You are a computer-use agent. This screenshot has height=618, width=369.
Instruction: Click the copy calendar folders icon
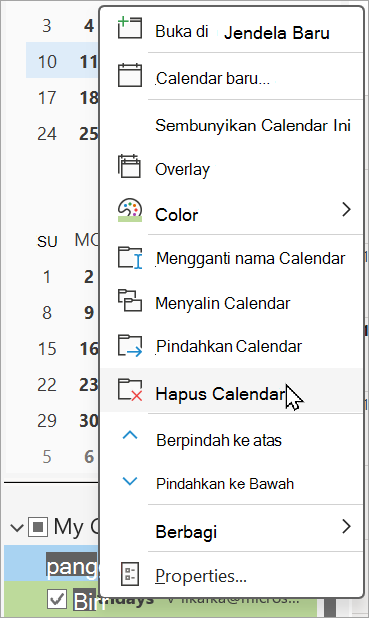pyautogui.click(x=130, y=300)
